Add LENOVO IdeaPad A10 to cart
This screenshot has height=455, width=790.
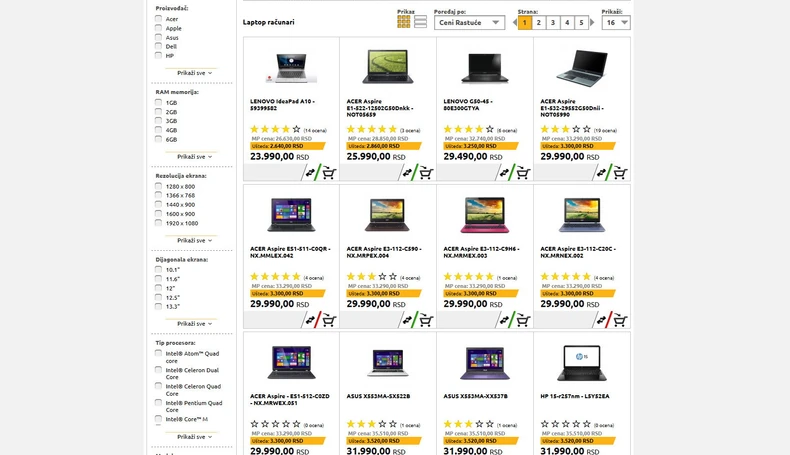[x=329, y=173]
